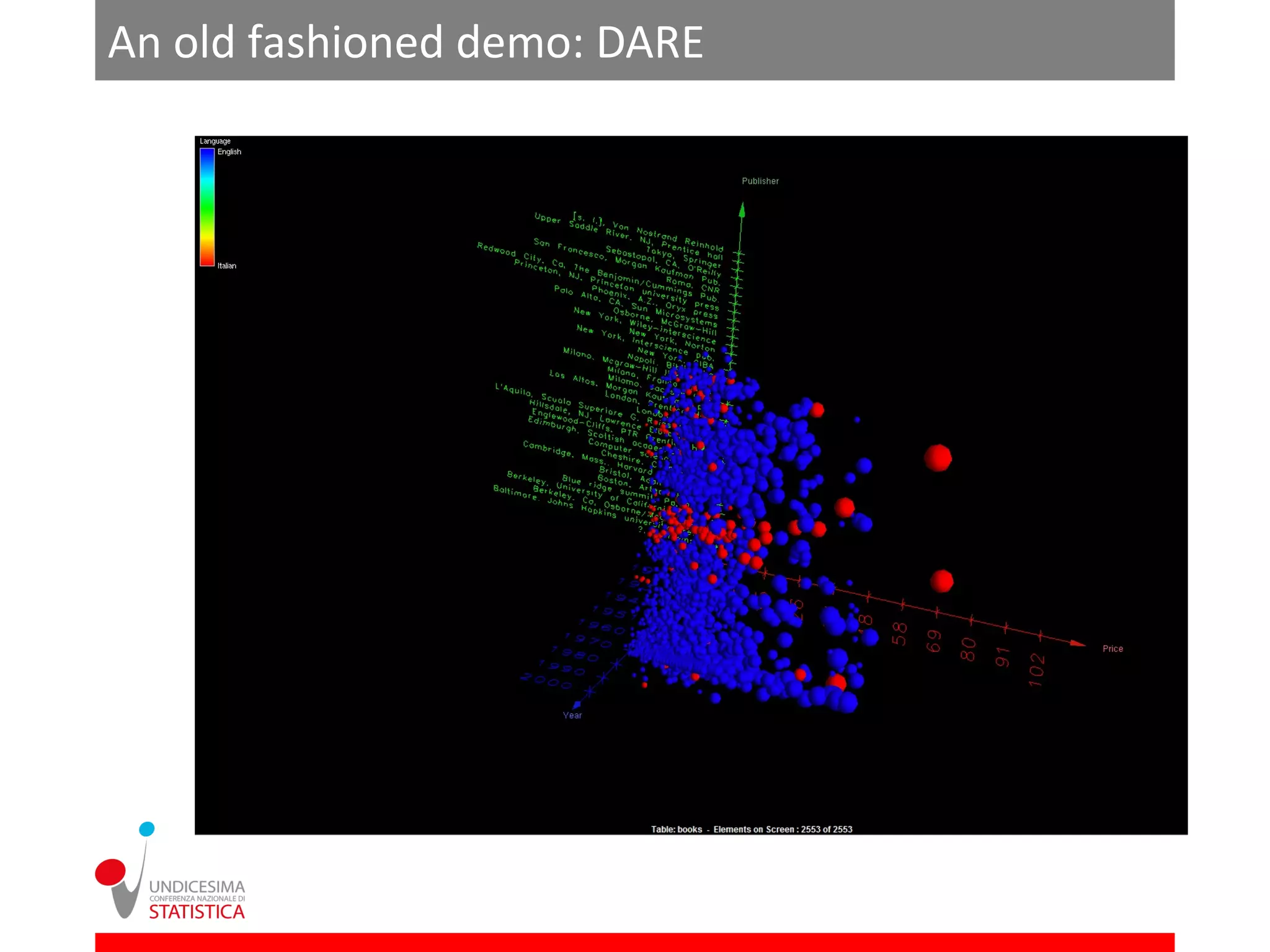This screenshot has height=952, width=1270.
Task: Click the 'English' legend label
Action: click(x=229, y=152)
